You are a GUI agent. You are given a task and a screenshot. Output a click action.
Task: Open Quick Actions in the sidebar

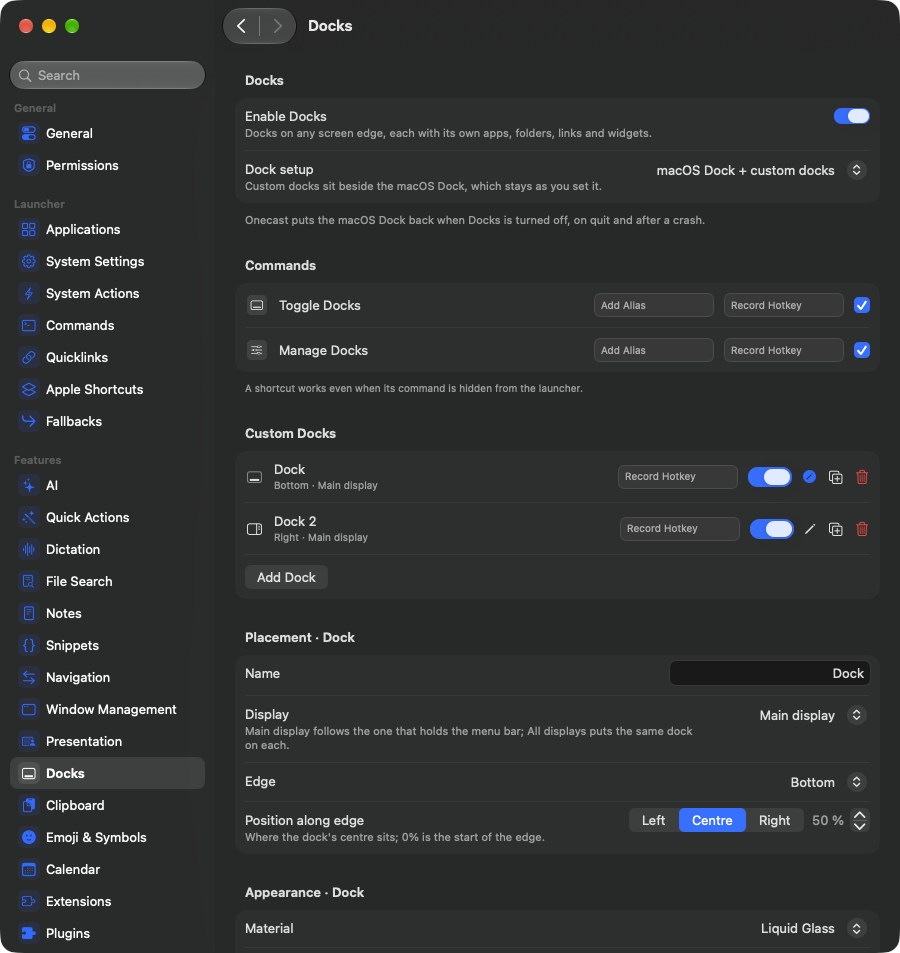[x=108, y=517]
